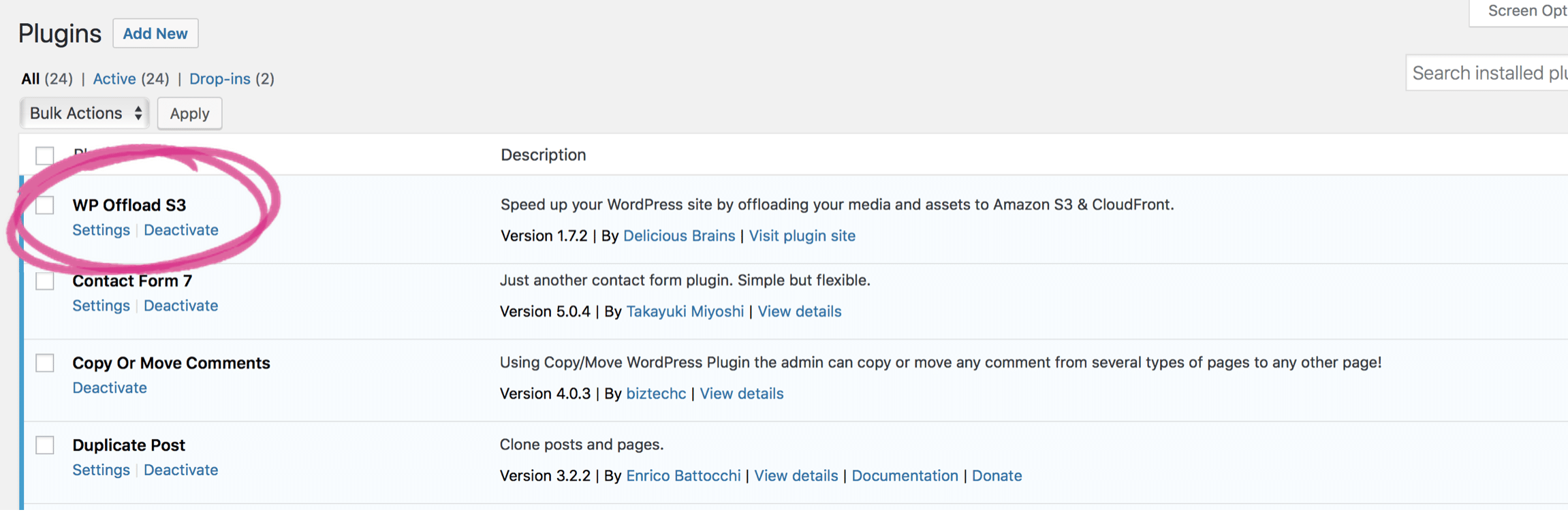Open Duplicate Post Documentation link
The image size is (1568, 512).
(905, 476)
